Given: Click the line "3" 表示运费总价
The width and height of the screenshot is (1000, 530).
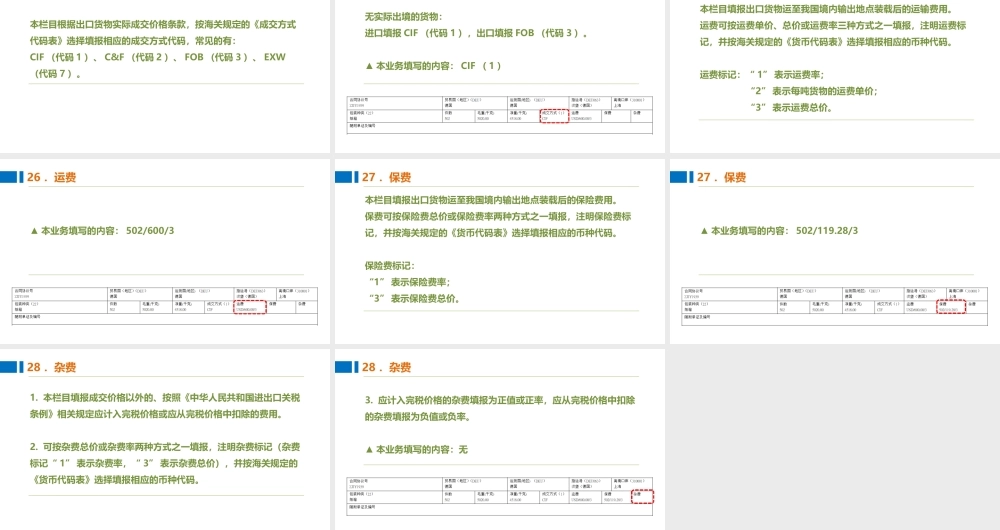Looking at the screenshot, I should [x=791, y=108].
